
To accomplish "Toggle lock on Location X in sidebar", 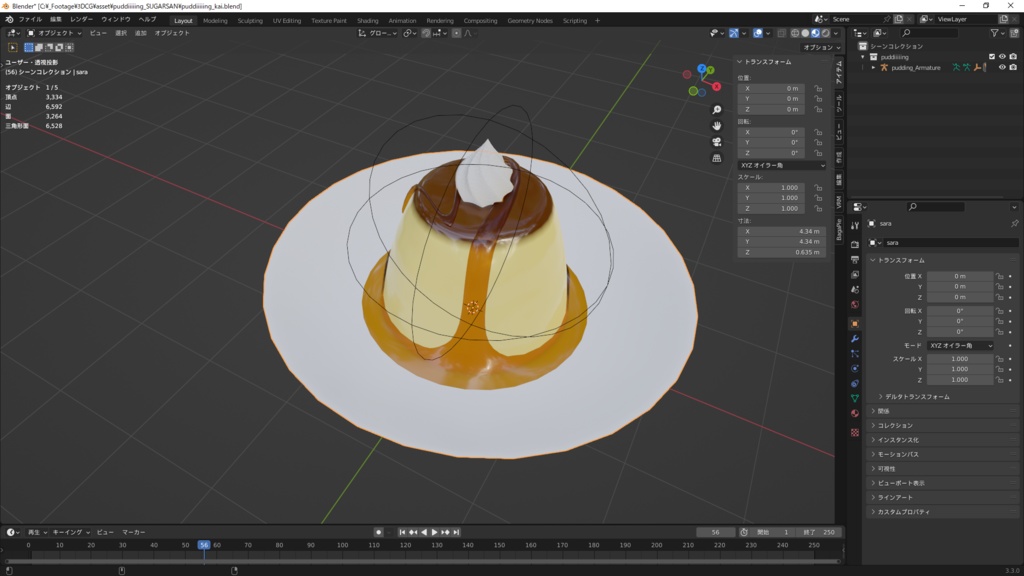I will pyautogui.click(x=818, y=88).
